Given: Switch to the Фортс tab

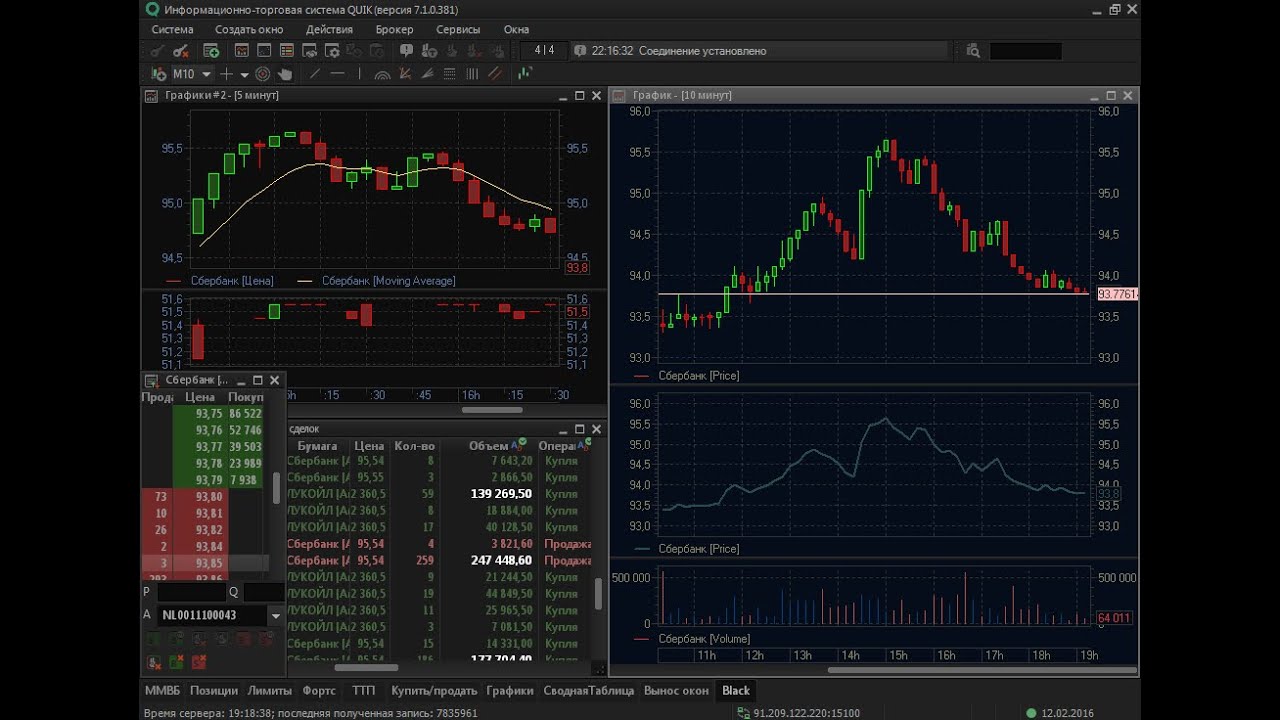Looking at the screenshot, I should pos(319,691).
